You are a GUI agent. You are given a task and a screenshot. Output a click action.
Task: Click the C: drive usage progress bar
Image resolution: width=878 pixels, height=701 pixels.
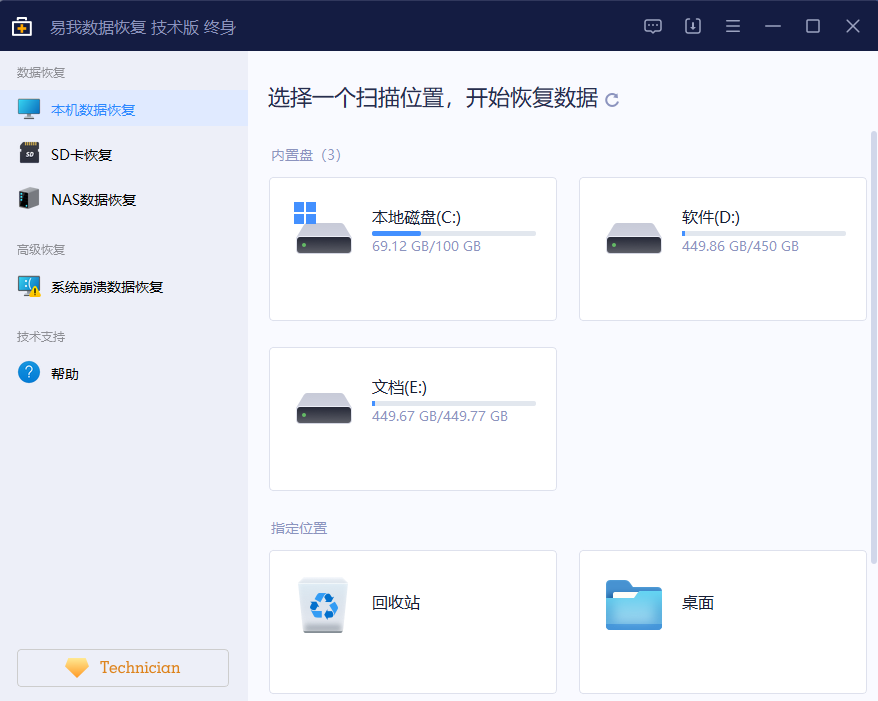[x=452, y=232]
